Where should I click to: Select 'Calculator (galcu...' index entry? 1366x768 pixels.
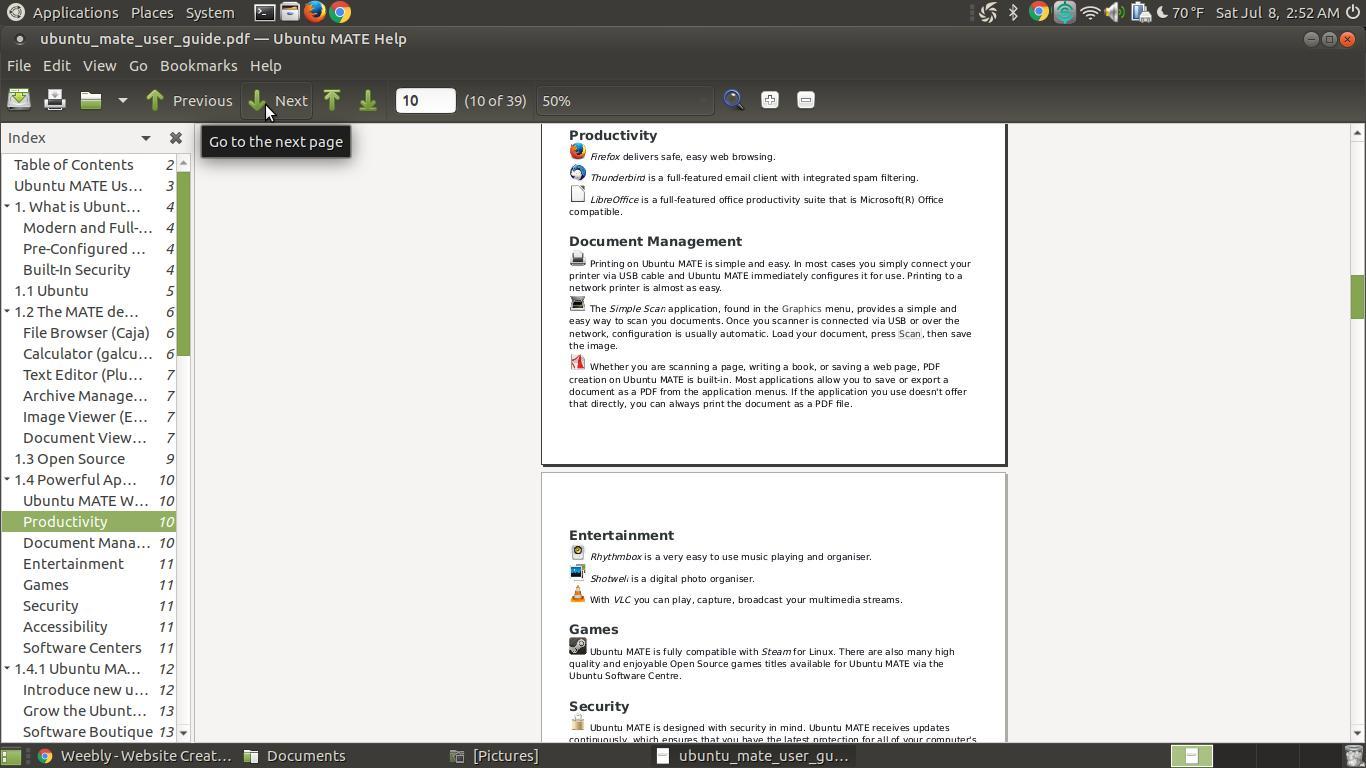[x=89, y=354]
